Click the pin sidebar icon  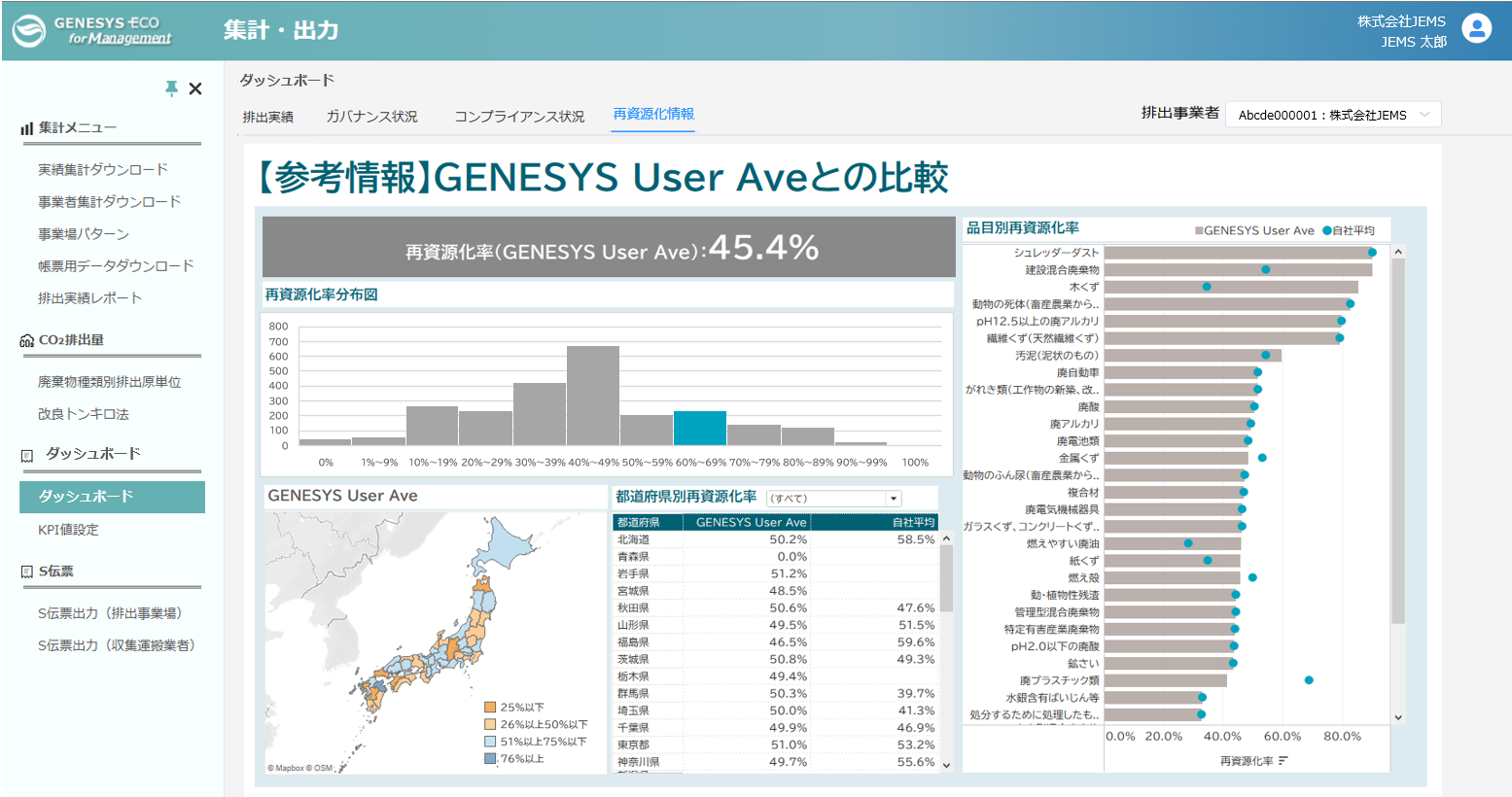(x=172, y=88)
